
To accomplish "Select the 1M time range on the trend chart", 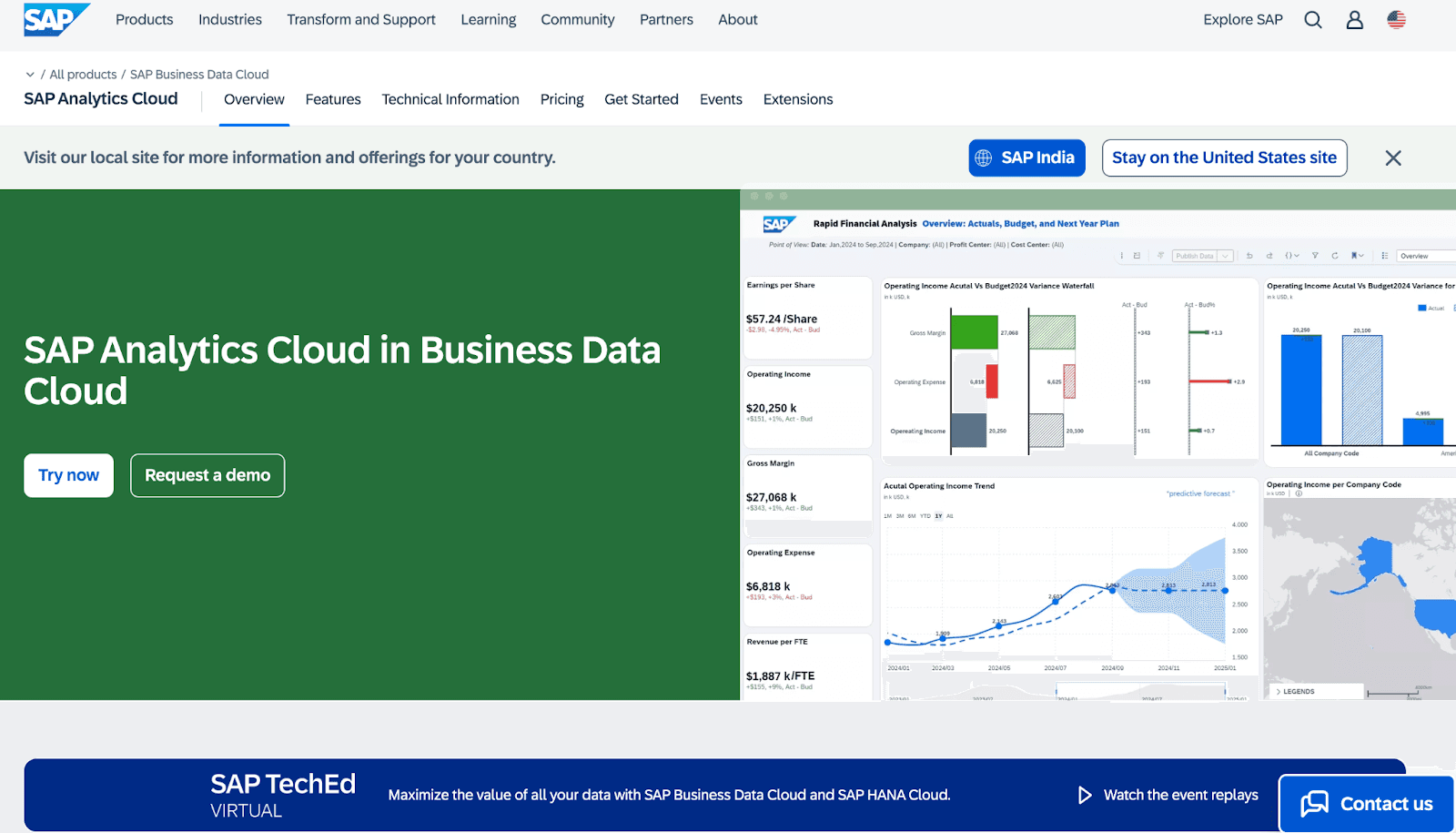I will (888, 516).
